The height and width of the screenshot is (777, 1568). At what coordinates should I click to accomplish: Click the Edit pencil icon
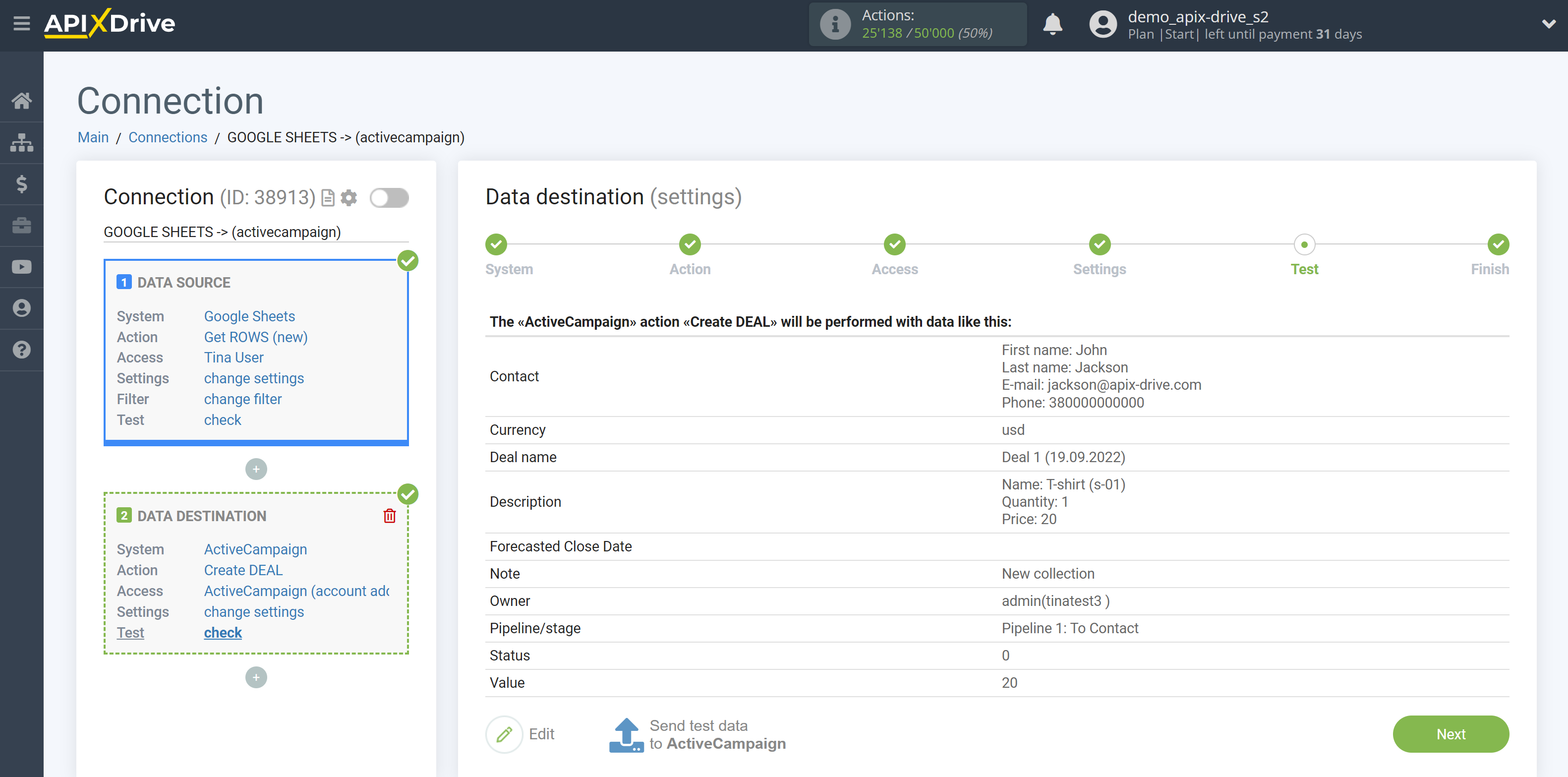504,734
